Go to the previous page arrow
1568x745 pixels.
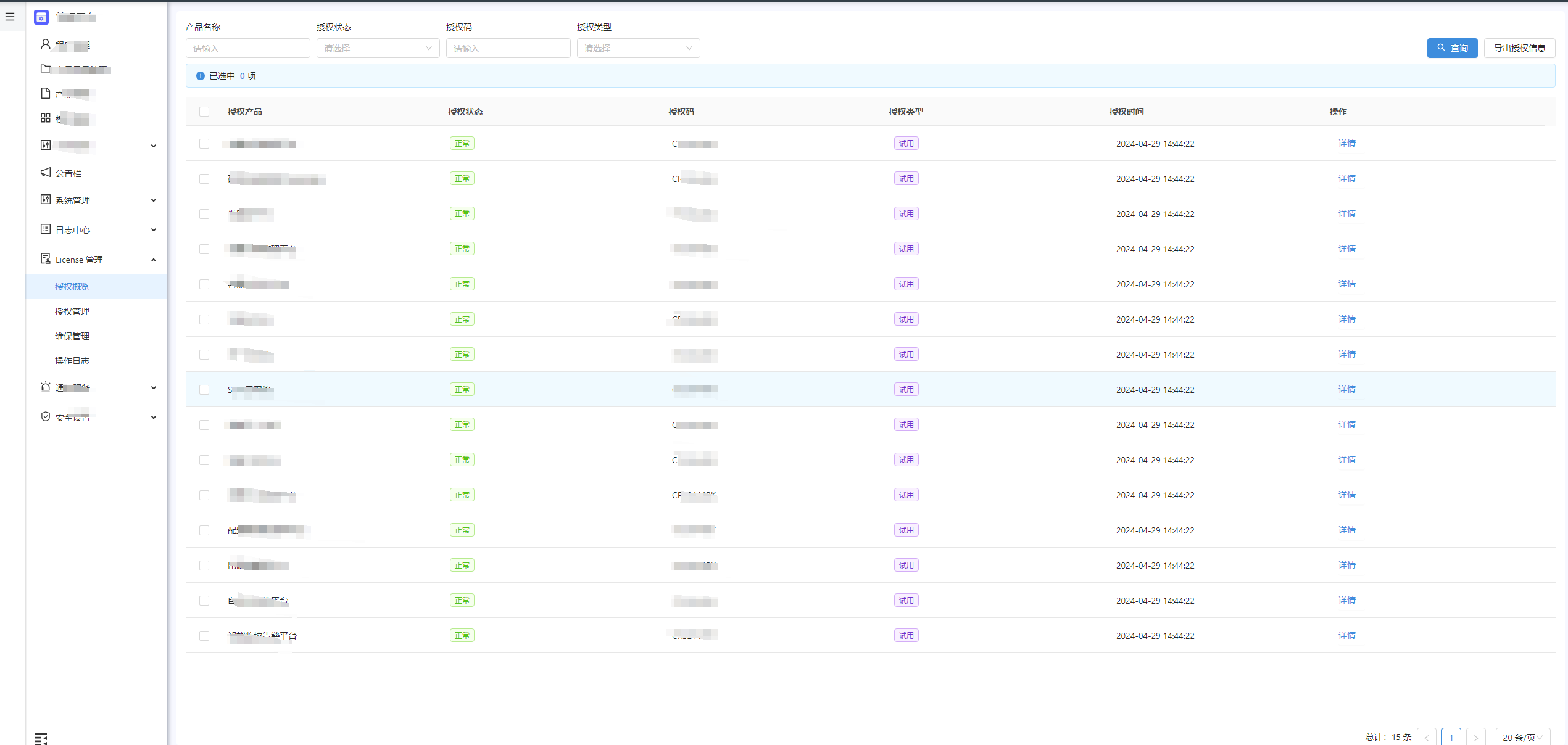point(1426,737)
